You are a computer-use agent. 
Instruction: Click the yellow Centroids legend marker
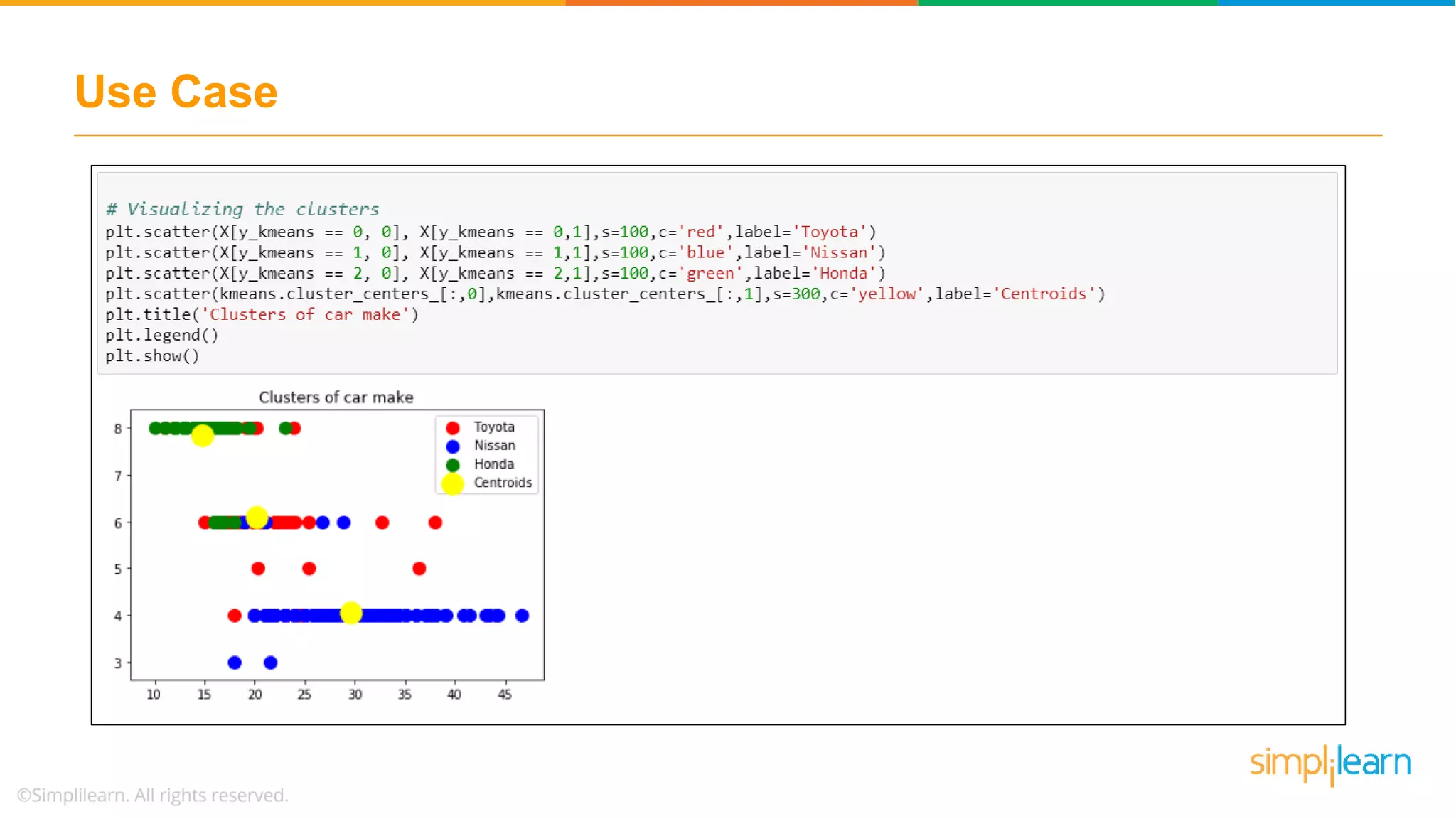coord(453,484)
